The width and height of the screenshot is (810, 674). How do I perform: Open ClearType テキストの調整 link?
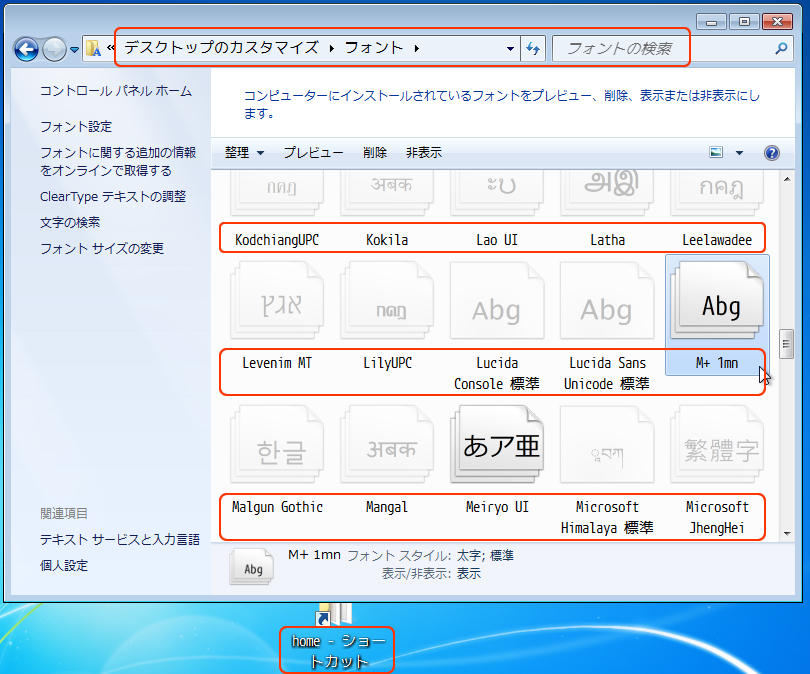113,197
